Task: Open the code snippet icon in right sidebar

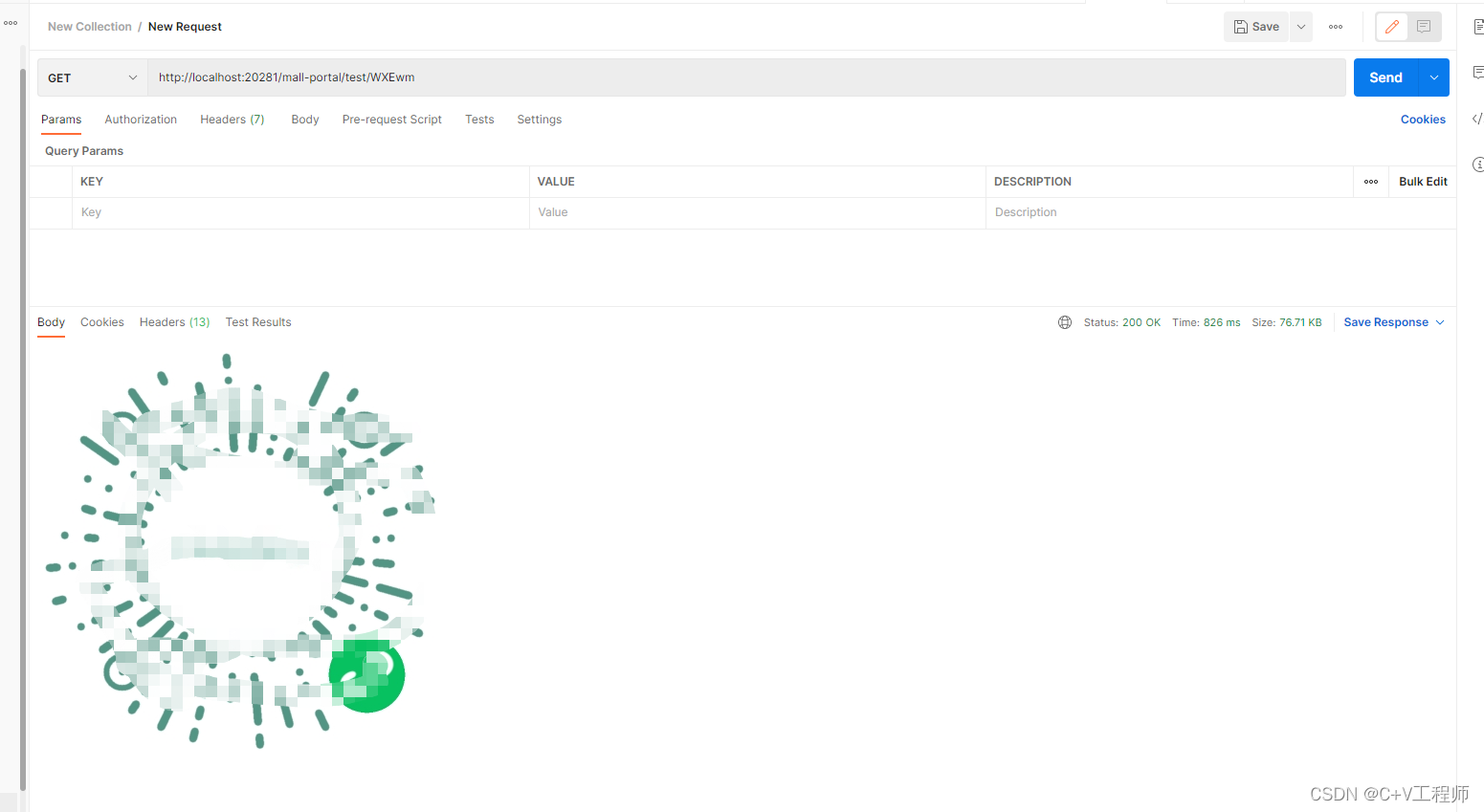Action: 1477,119
